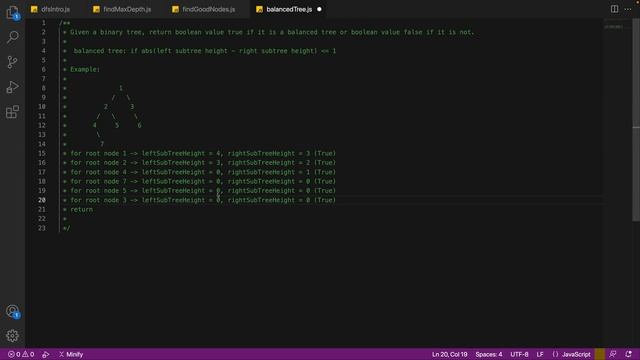Click the brown status bar indicator

pyautogui.click(x=600, y=354)
